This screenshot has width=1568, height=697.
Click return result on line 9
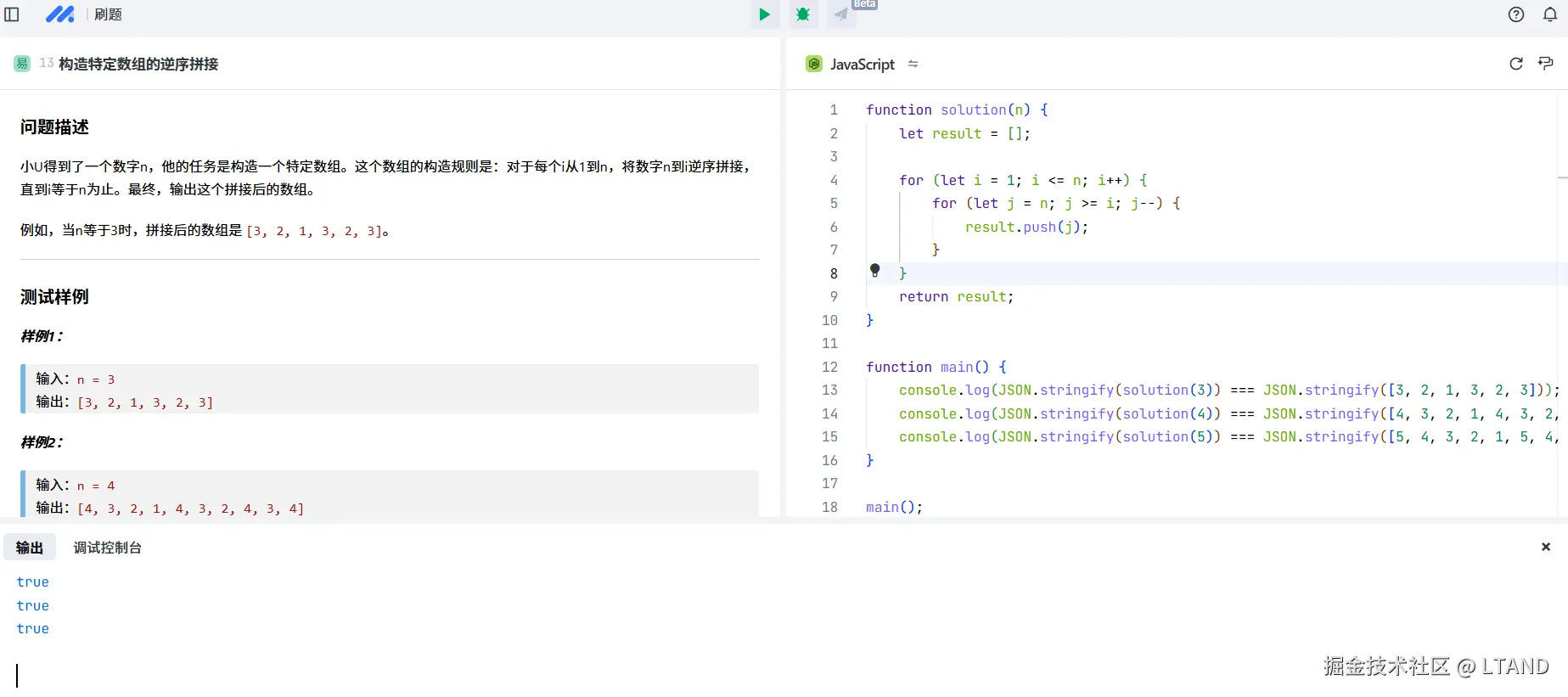[956, 297]
